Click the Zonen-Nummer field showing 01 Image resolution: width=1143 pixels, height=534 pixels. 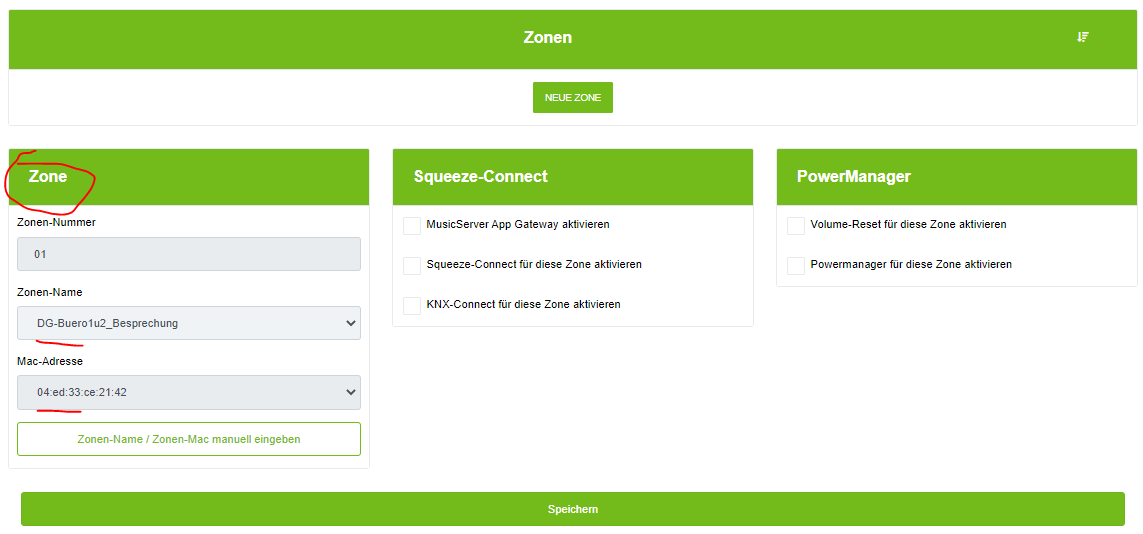(x=189, y=254)
